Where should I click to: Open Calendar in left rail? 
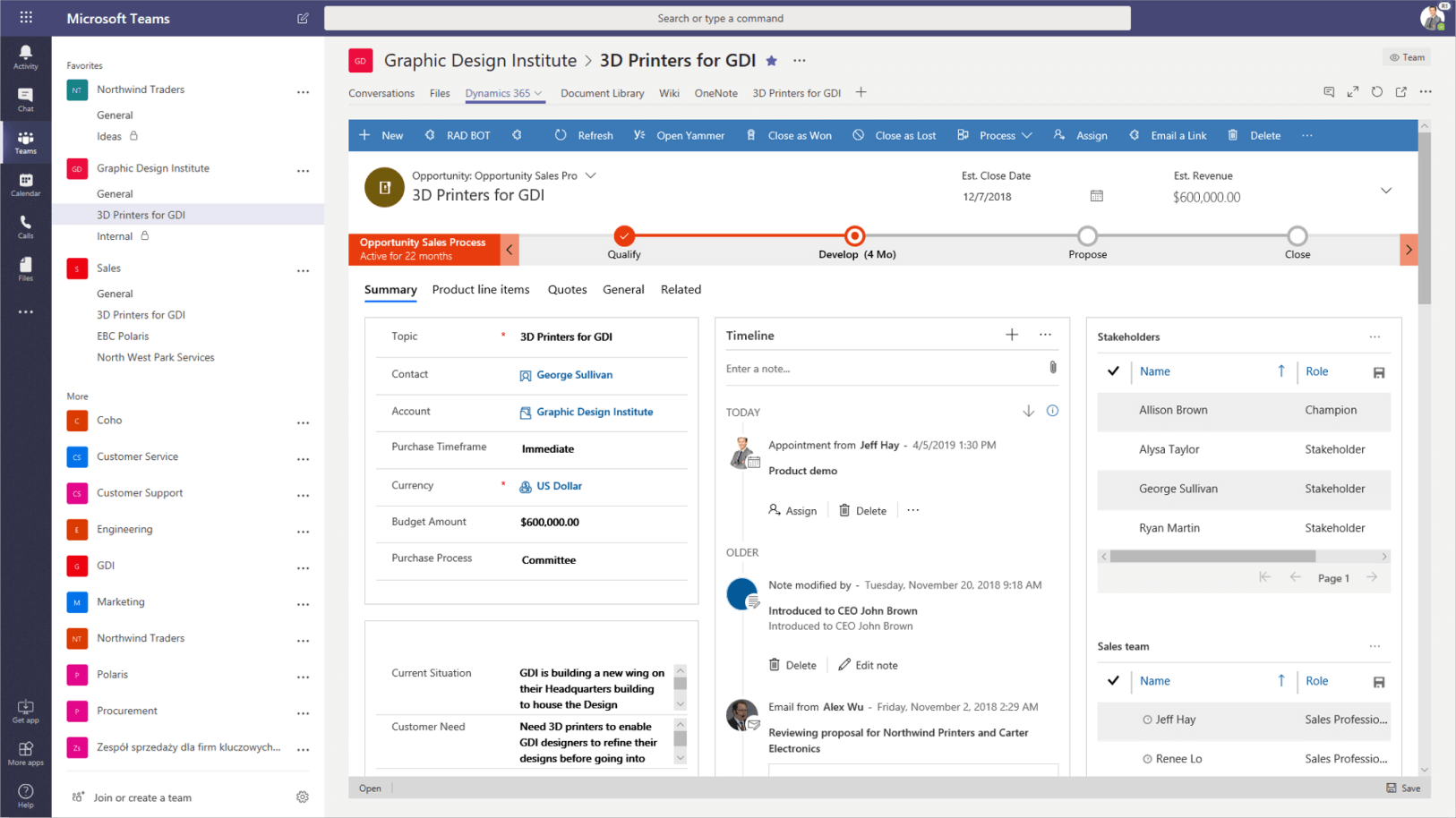coord(25,184)
